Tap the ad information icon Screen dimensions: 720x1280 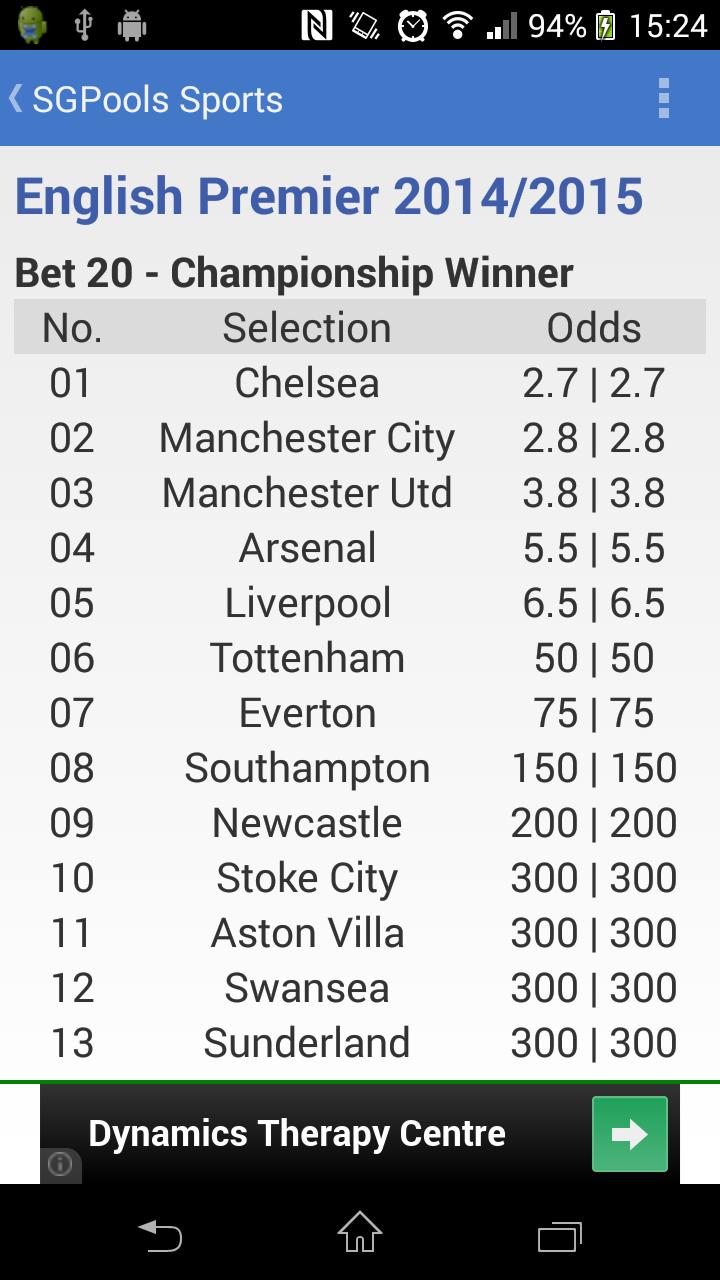coord(60,1166)
